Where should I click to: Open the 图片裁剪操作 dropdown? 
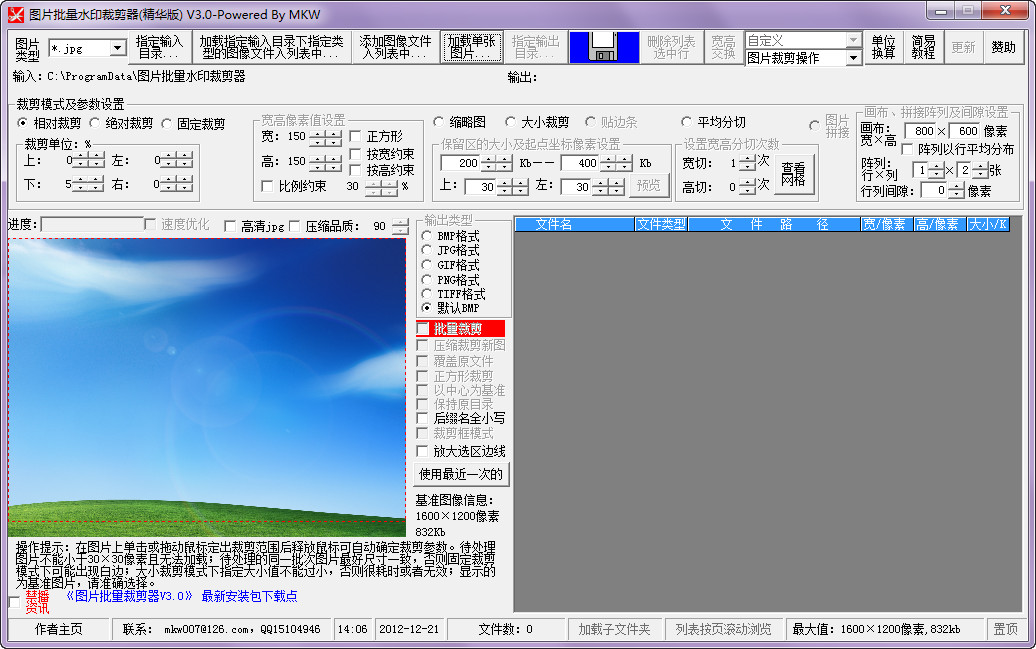(x=853, y=58)
